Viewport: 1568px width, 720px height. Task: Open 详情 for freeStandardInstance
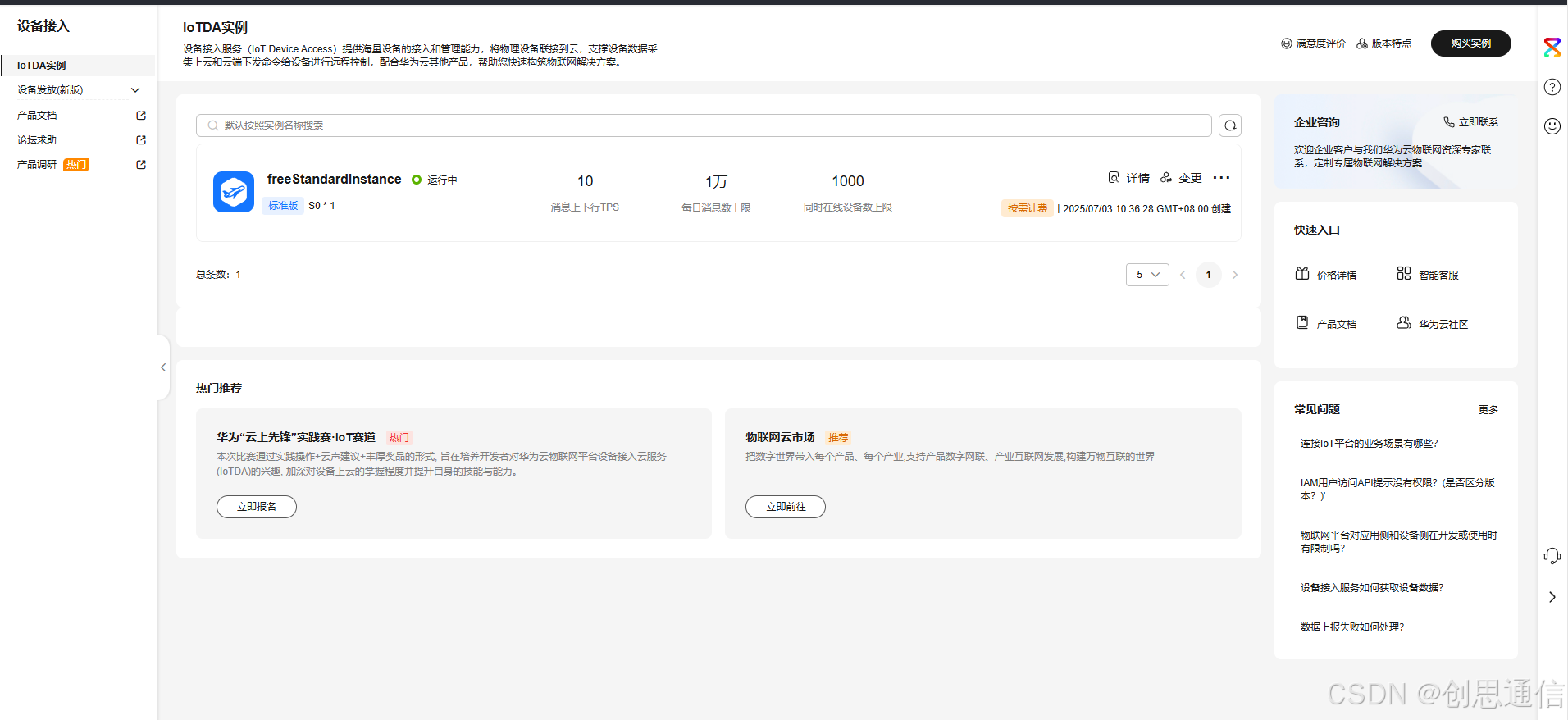pyautogui.click(x=1129, y=178)
